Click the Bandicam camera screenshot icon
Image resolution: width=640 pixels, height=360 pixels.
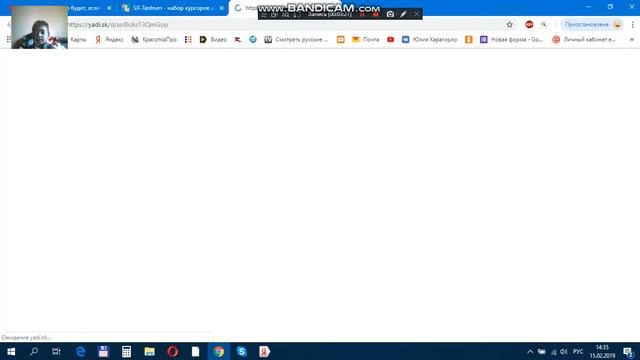(390, 14)
